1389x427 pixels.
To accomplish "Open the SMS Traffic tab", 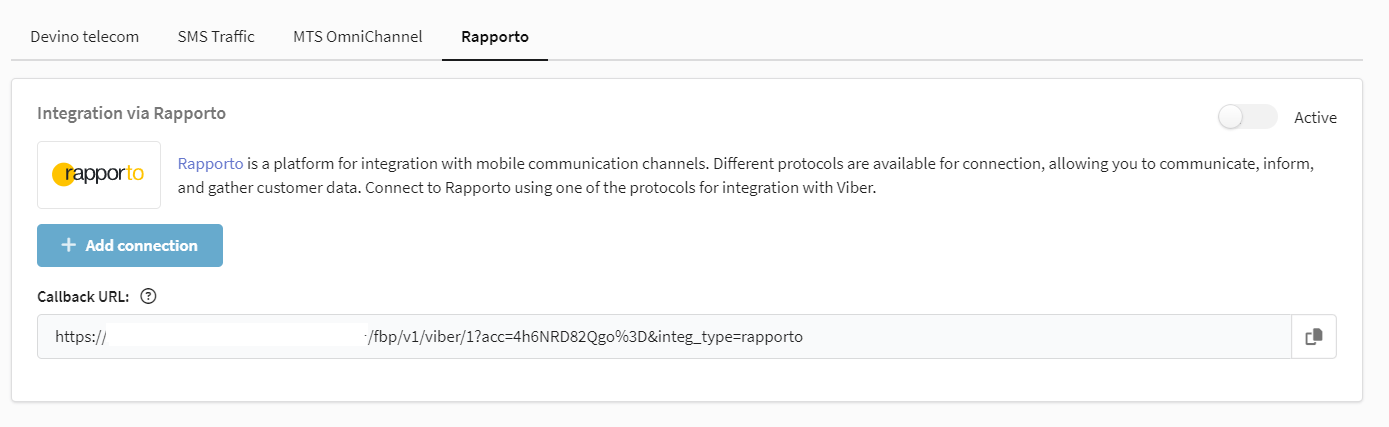I will [216, 37].
